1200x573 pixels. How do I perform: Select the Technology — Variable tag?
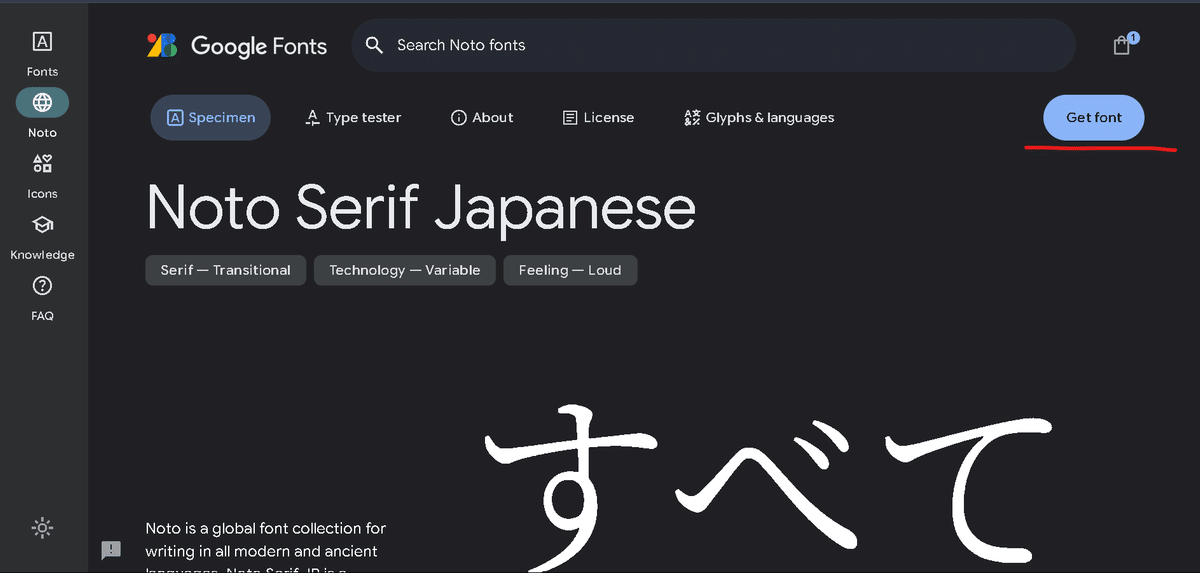click(x=405, y=270)
